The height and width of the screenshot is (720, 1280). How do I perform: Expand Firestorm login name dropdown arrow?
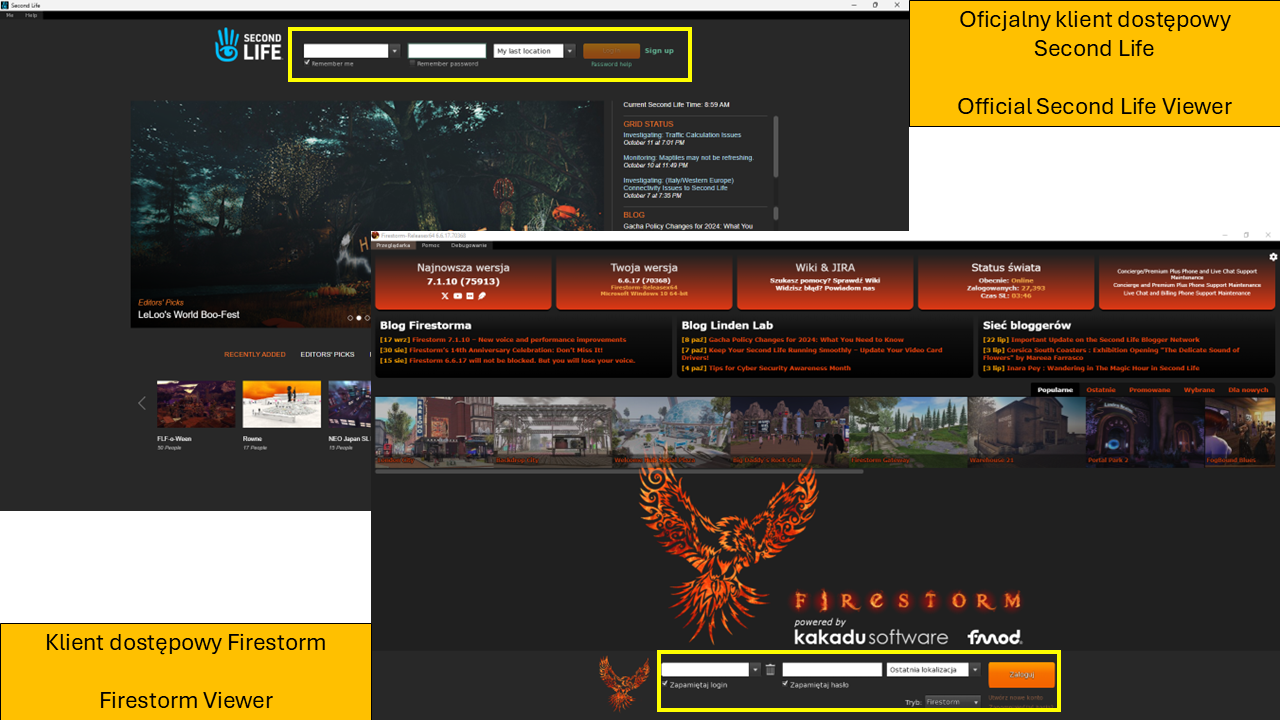click(x=756, y=669)
